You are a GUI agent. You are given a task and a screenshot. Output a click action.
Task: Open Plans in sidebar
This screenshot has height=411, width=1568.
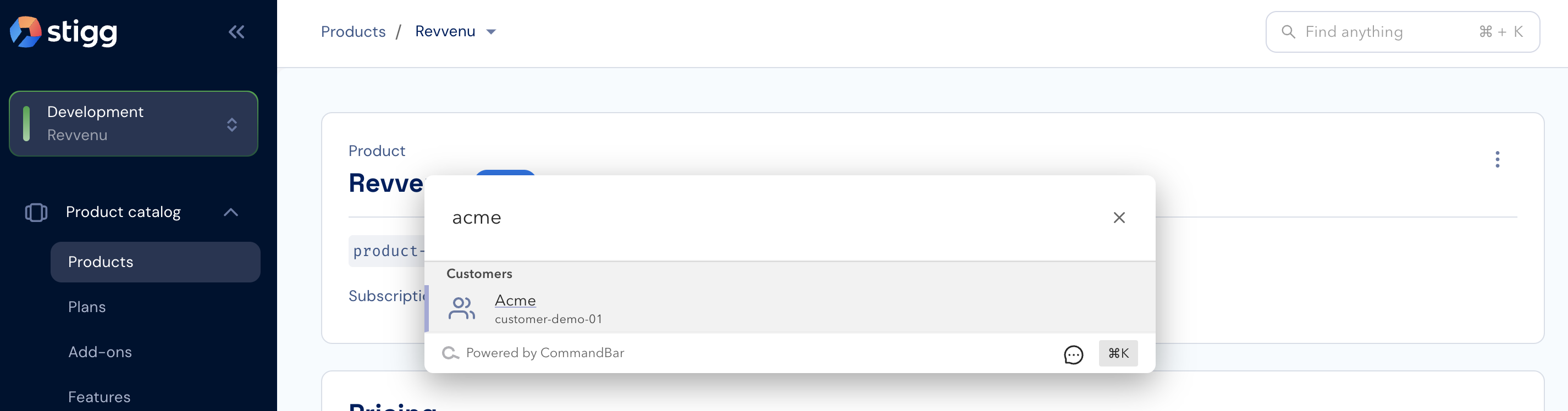click(x=87, y=307)
